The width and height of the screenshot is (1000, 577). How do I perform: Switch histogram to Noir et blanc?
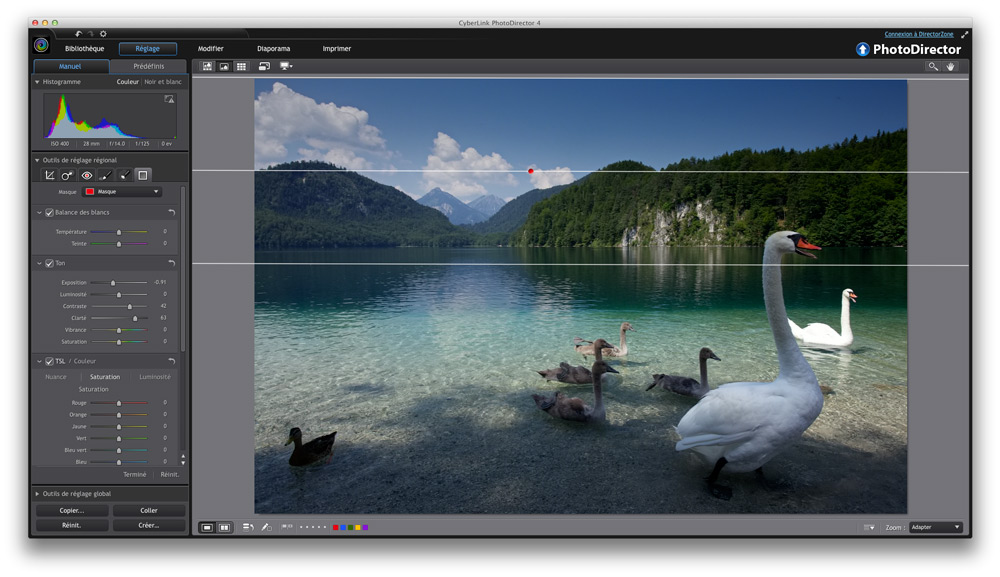click(163, 82)
